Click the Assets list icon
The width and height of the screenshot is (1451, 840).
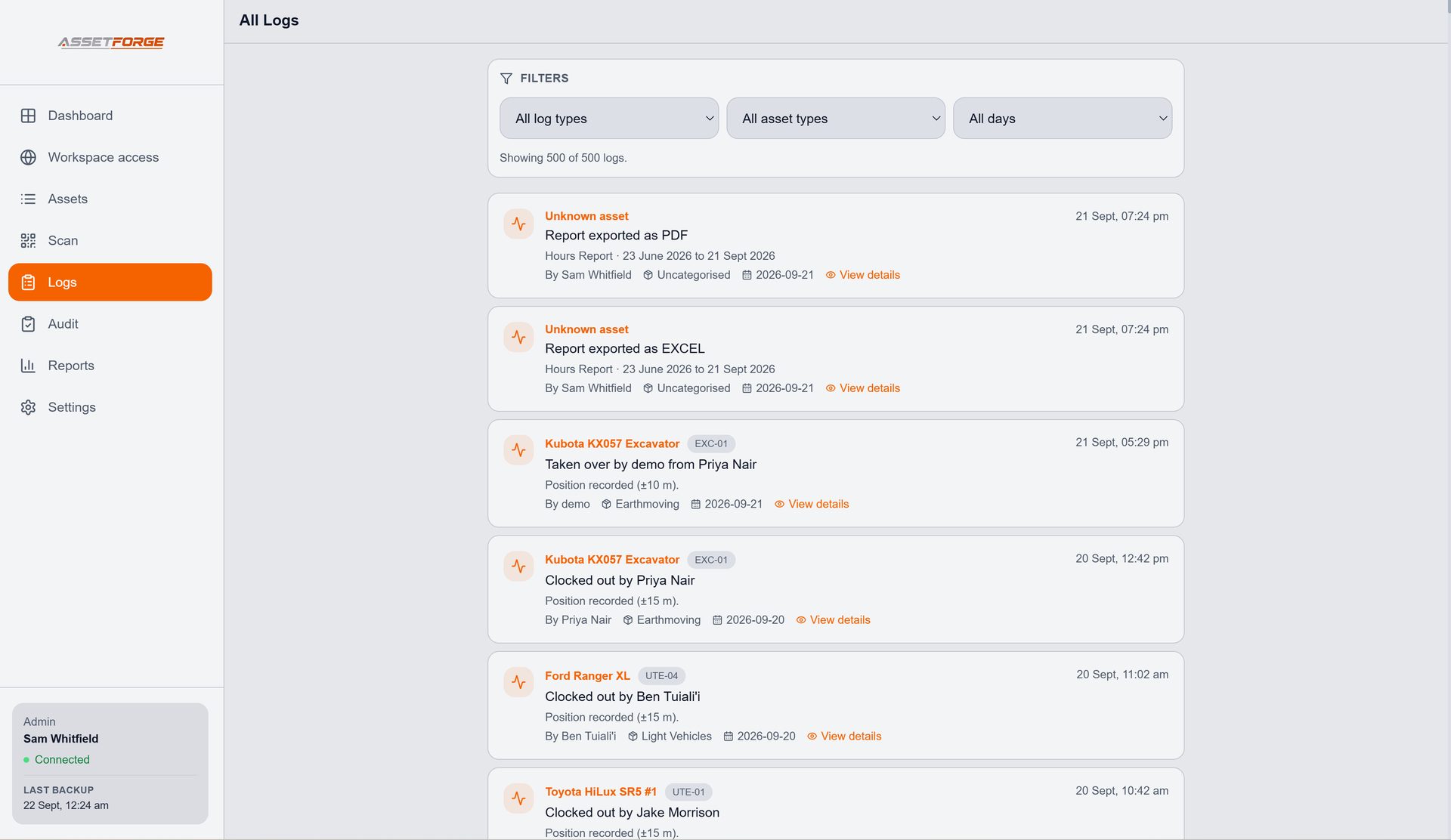(x=28, y=199)
